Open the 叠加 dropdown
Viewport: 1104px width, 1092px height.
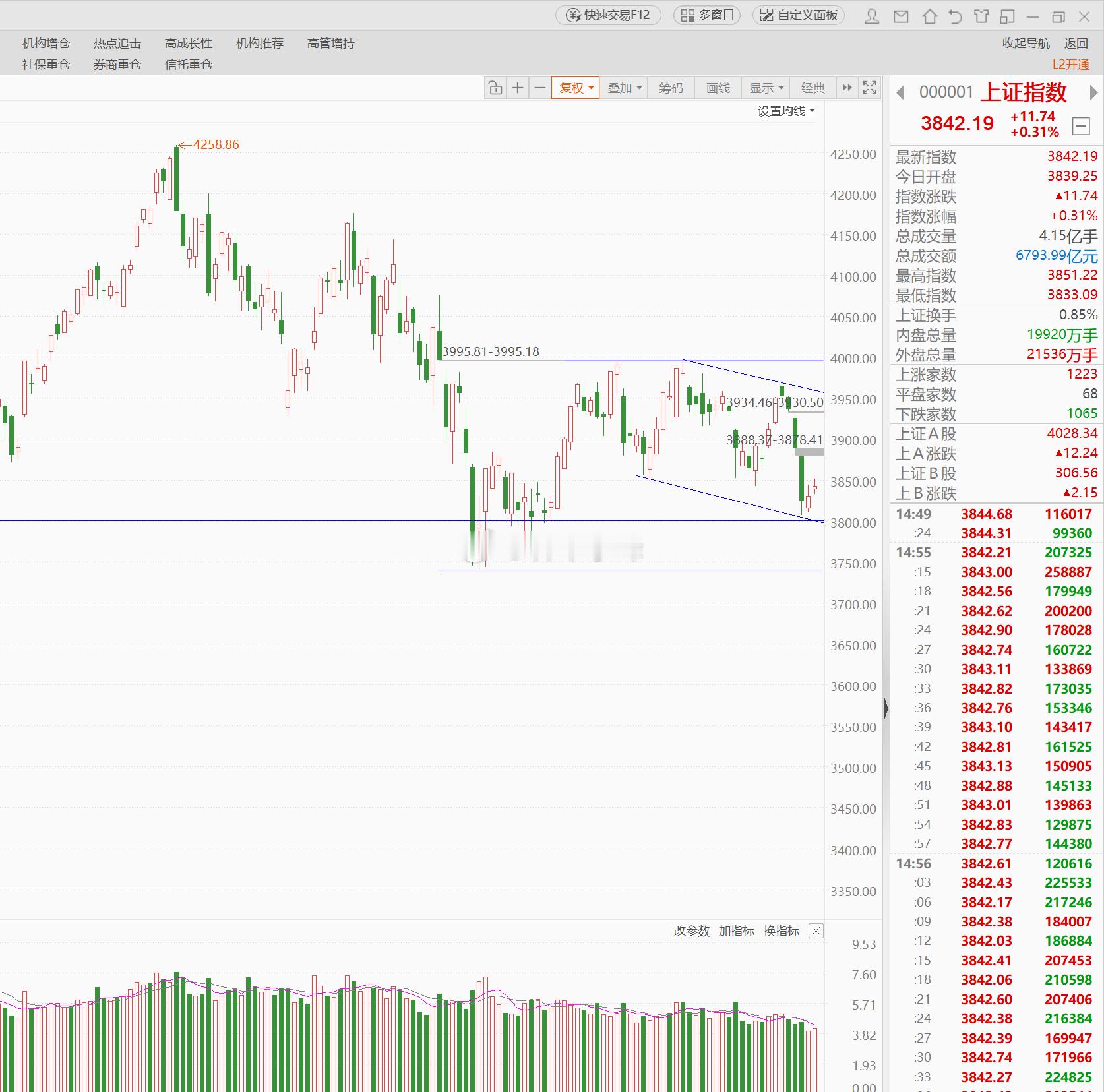(x=624, y=88)
